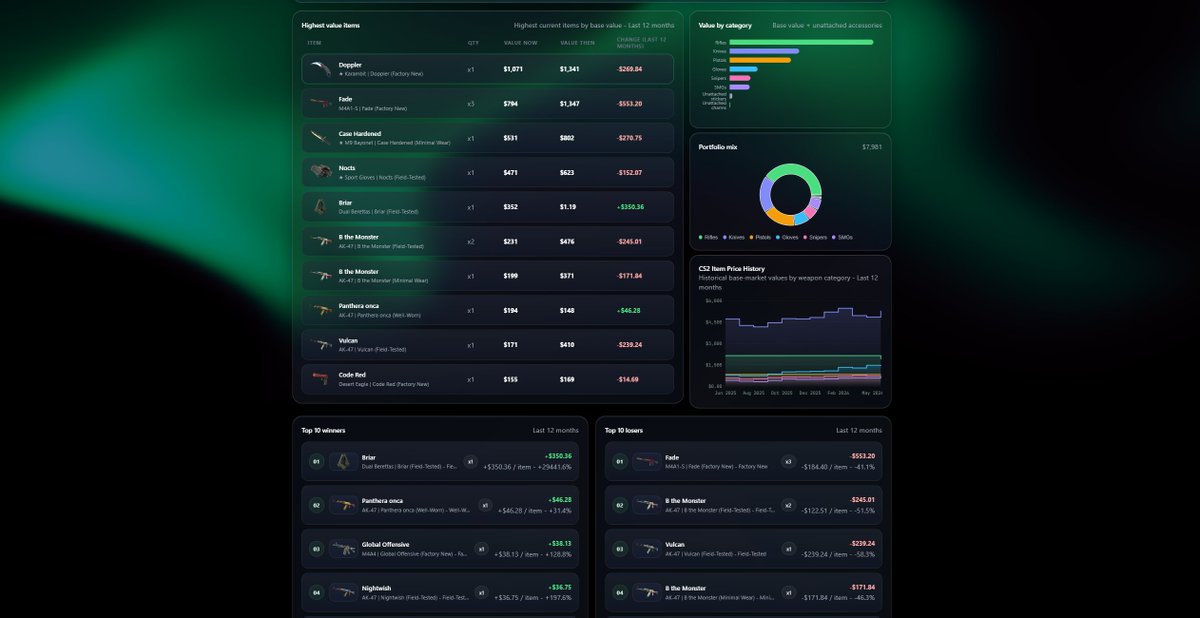Click the $7,981 Portfolio mix total
The width and height of the screenshot is (1200, 618).
[872, 147]
